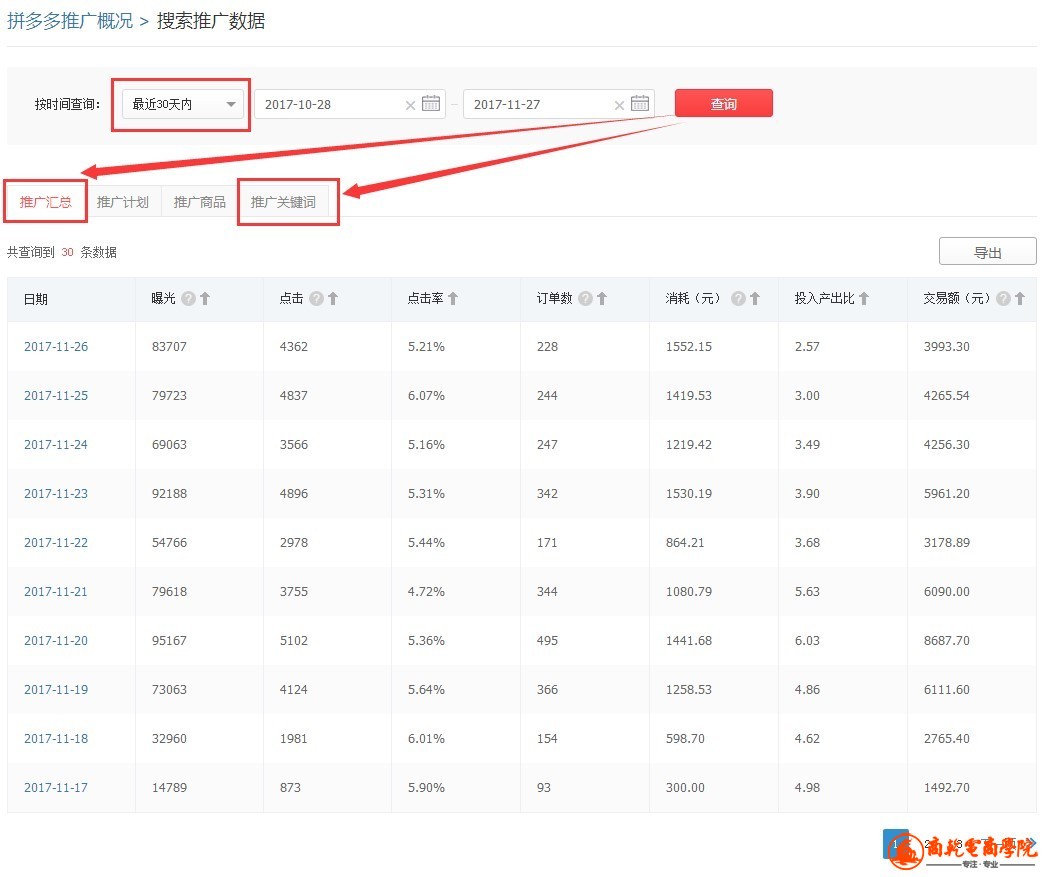Select click count 4837
This screenshot has width=1043, height=877.
point(294,395)
